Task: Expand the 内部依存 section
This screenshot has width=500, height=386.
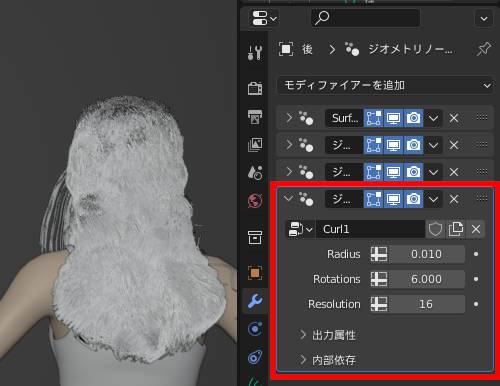Action: [x=327, y=360]
